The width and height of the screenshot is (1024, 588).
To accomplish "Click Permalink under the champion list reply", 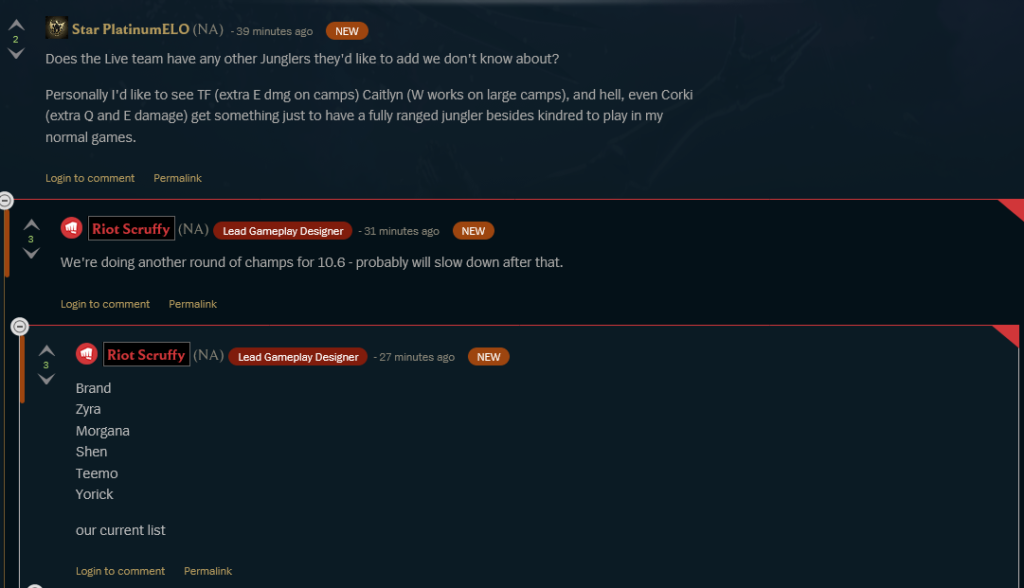I will click(208, 571).
